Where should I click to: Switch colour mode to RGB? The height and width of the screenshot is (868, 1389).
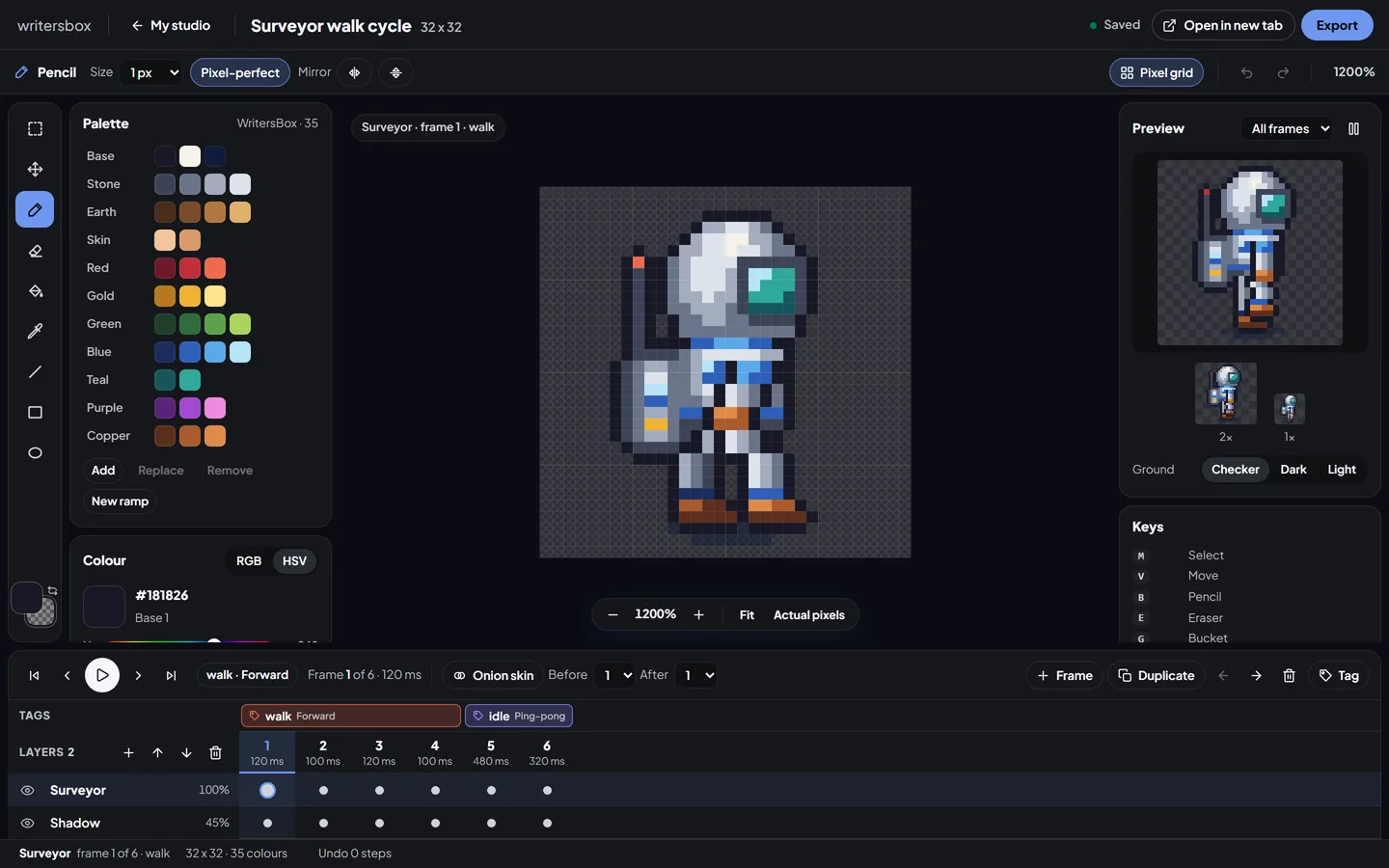[x=249, y=561]
